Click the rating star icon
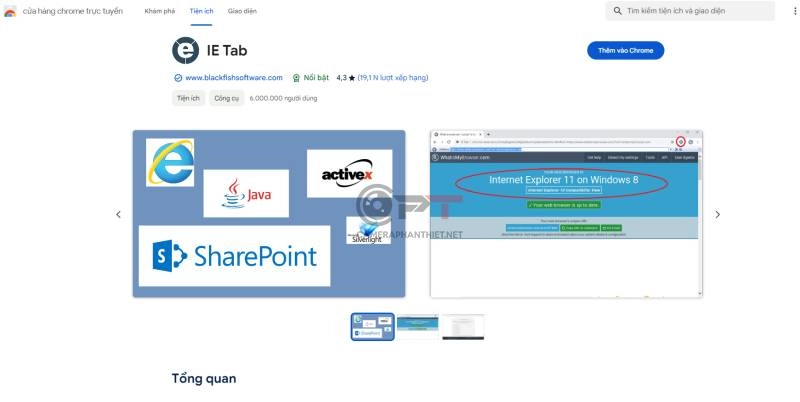Viewport: 800px width, 402px height. [352, 77]
